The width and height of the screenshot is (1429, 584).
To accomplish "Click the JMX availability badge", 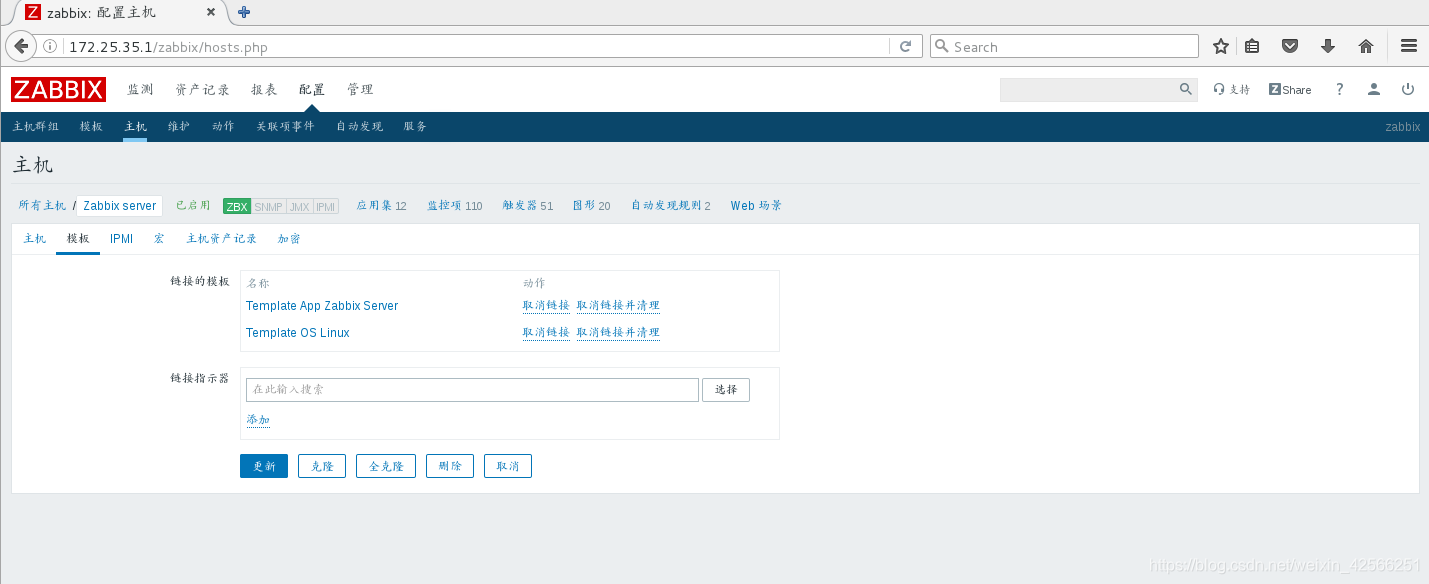I will pyautogui.click(x=299, y=206).
